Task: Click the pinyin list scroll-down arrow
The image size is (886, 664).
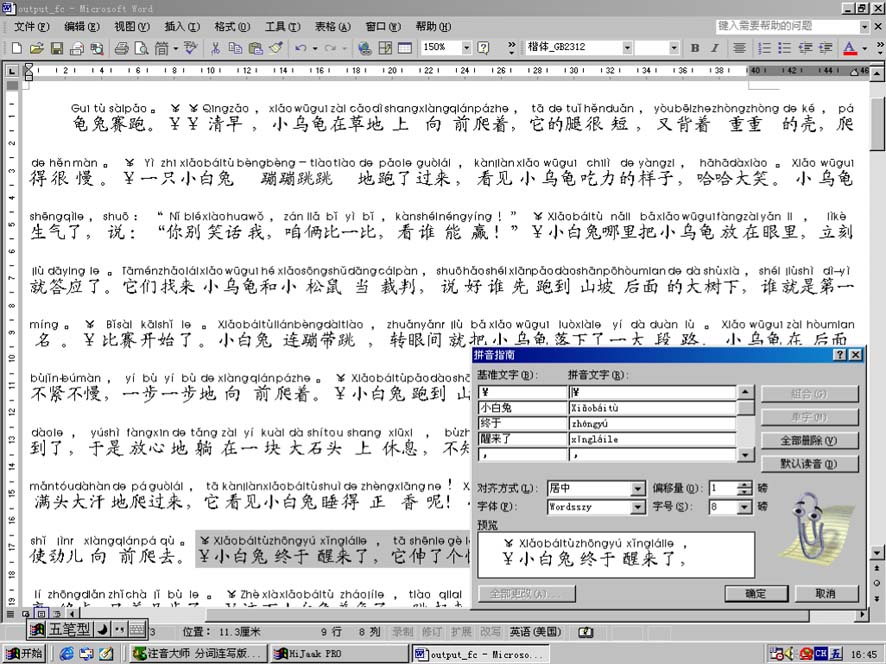Action: coord(746,454)
